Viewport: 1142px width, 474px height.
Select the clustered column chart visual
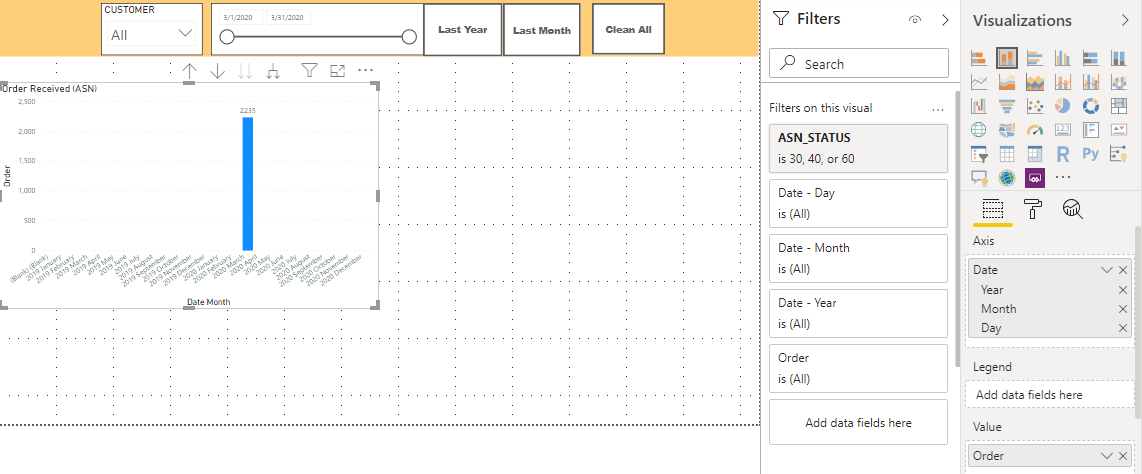[x=1063, y=58]
